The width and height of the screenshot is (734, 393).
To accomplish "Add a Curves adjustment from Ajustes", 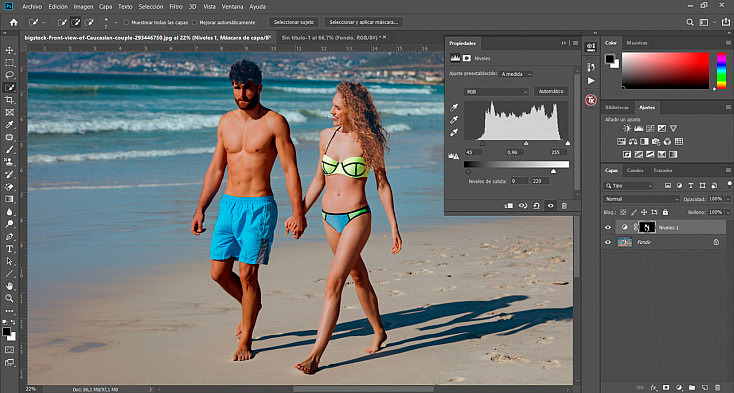I will 650,128.
